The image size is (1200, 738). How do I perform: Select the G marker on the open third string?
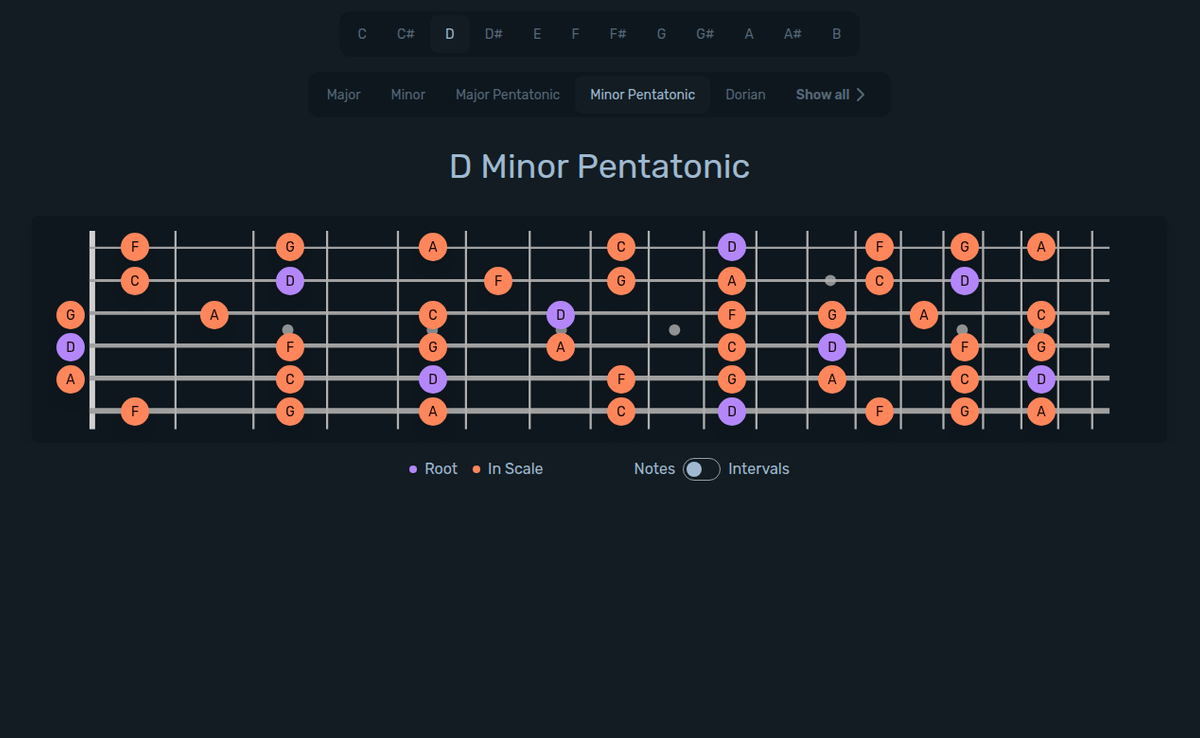point(70,314)
